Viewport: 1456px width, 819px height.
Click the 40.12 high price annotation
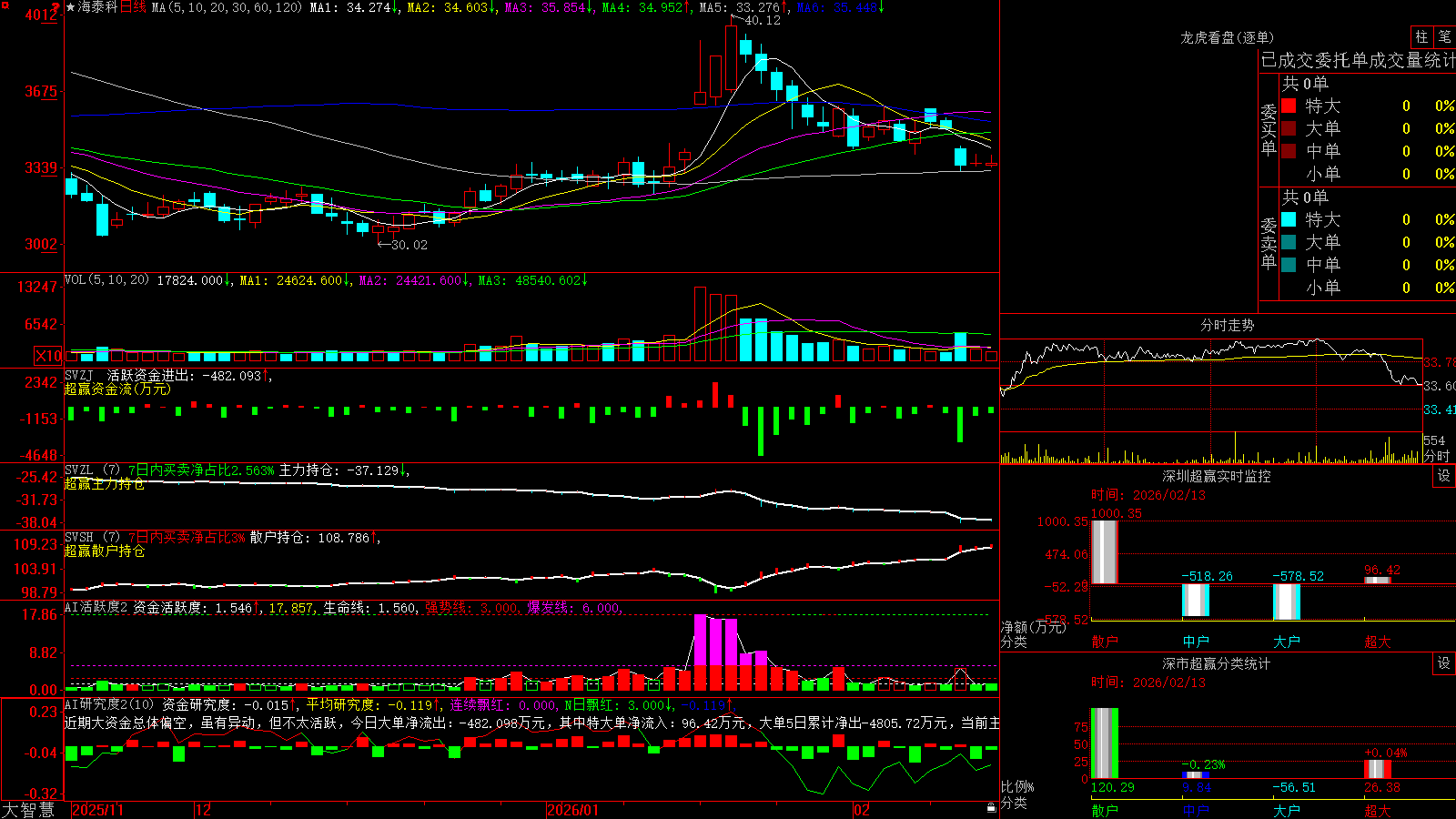[763, 20]
